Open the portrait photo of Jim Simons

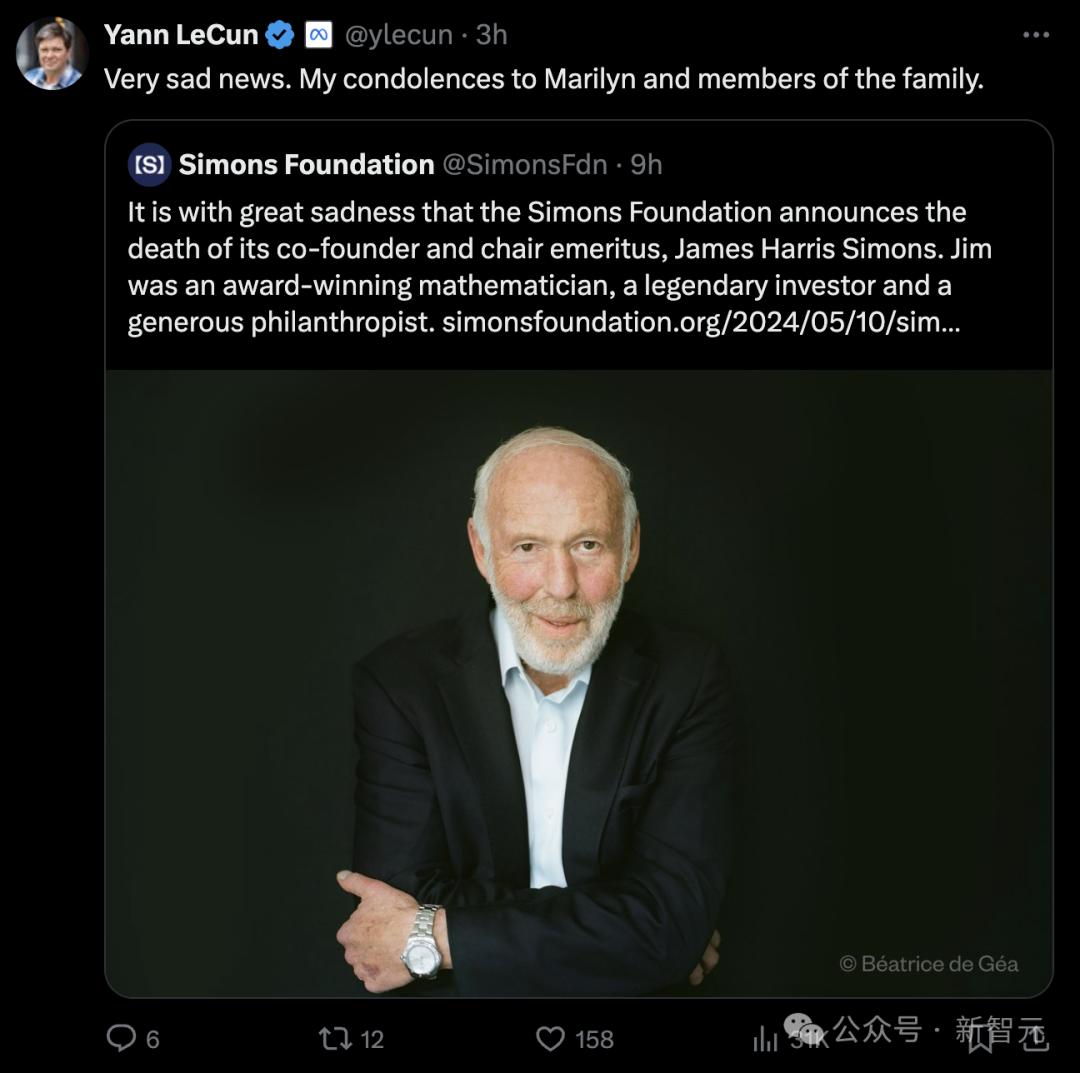tap(579, 680)
